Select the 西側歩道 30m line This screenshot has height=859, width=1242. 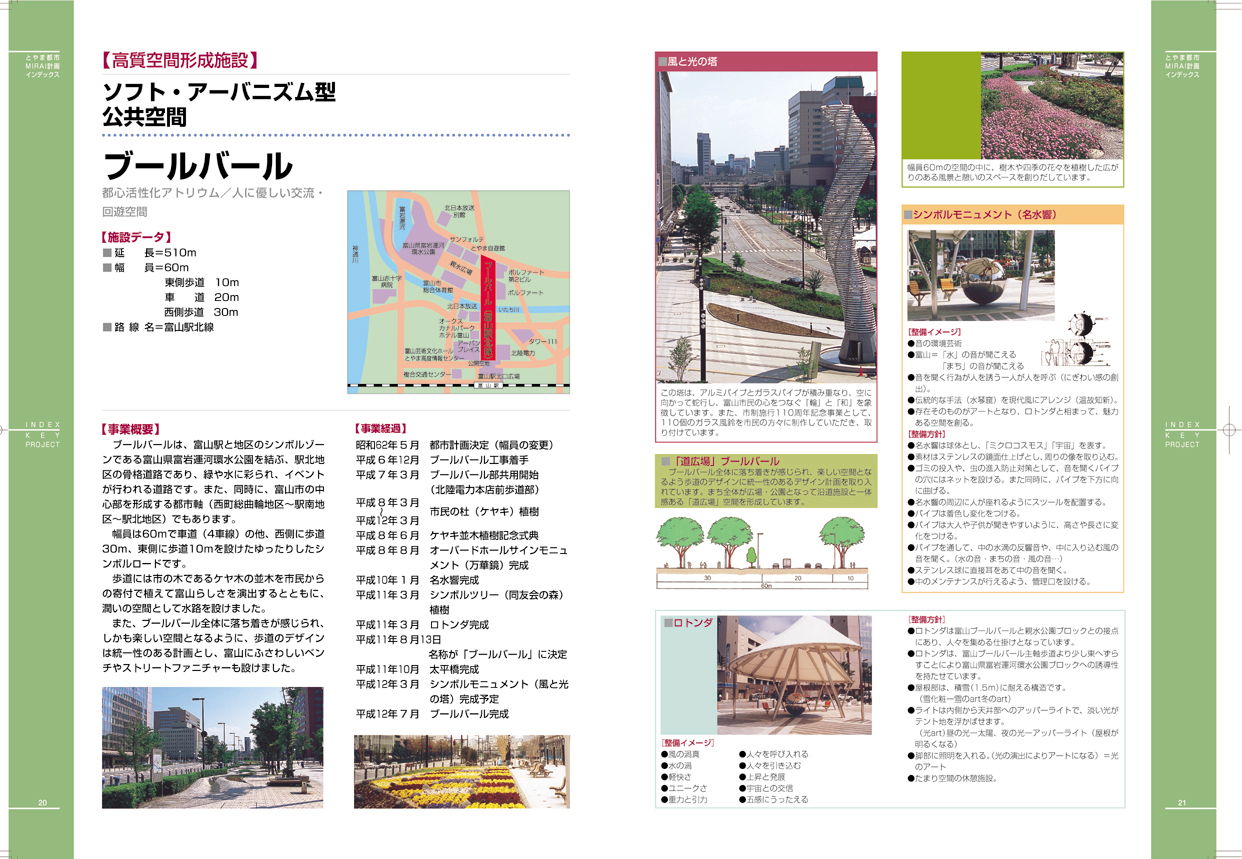[x=202, y=312]
